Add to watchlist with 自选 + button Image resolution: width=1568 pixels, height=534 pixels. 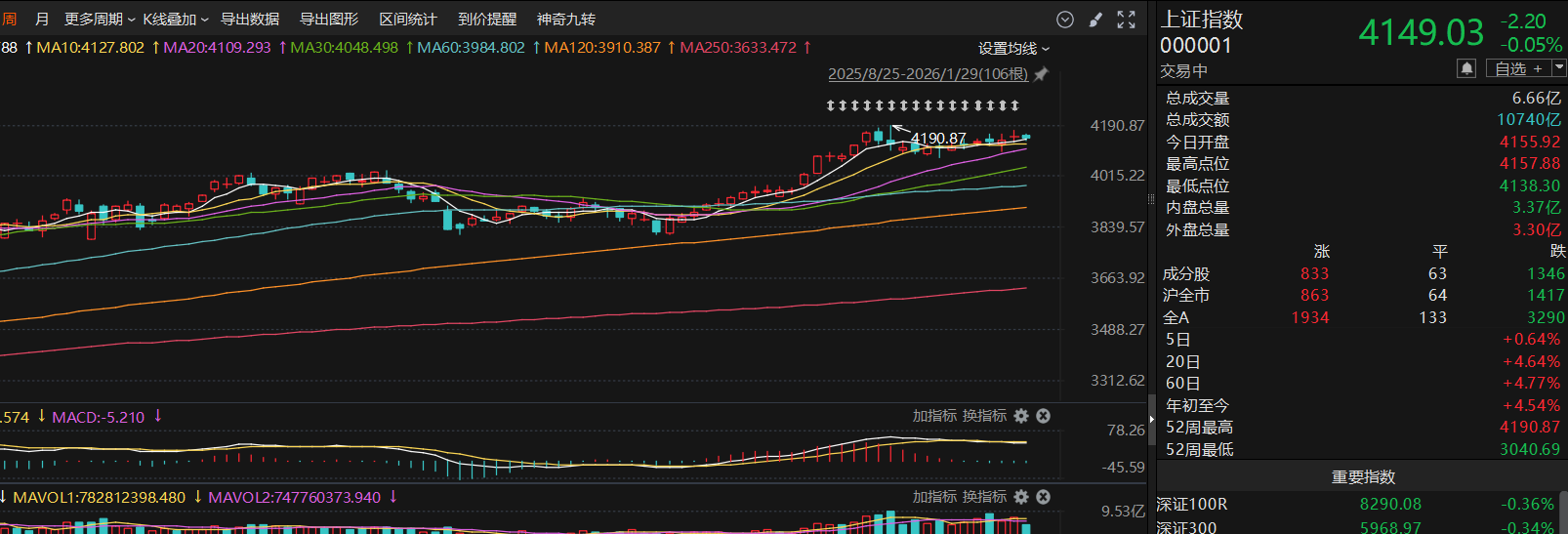pos(1518,68)
